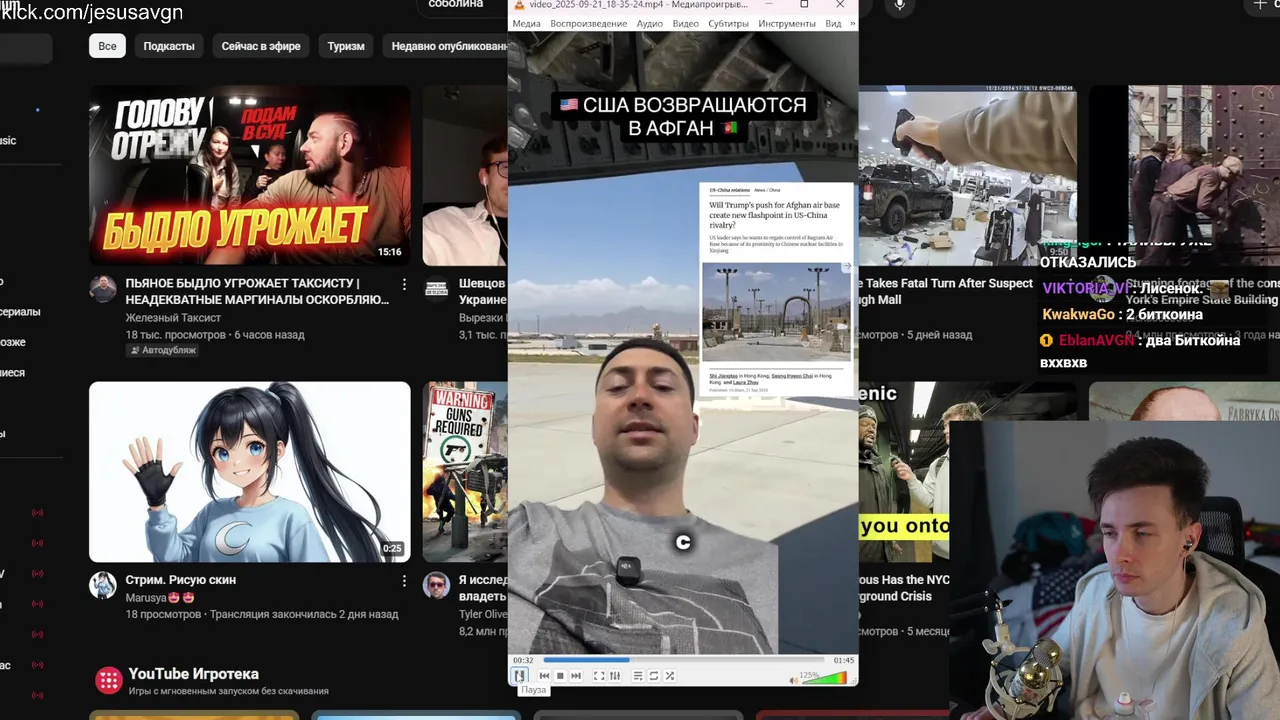
Task: Select the Недавно опубликованные filter chip
Action: pyautogui.click(x=447, y=46)
